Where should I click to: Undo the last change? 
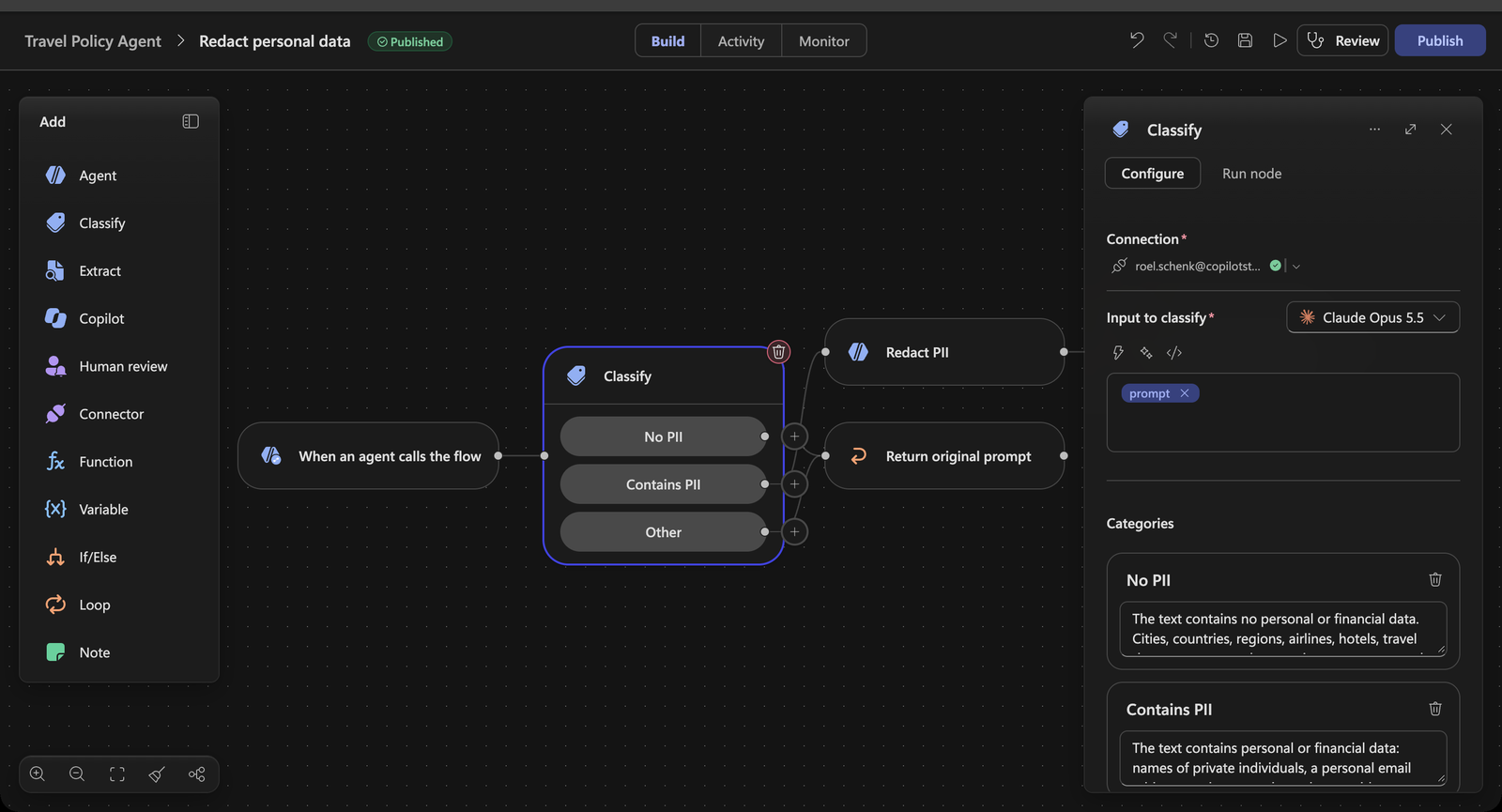(x=1137, y=40)
